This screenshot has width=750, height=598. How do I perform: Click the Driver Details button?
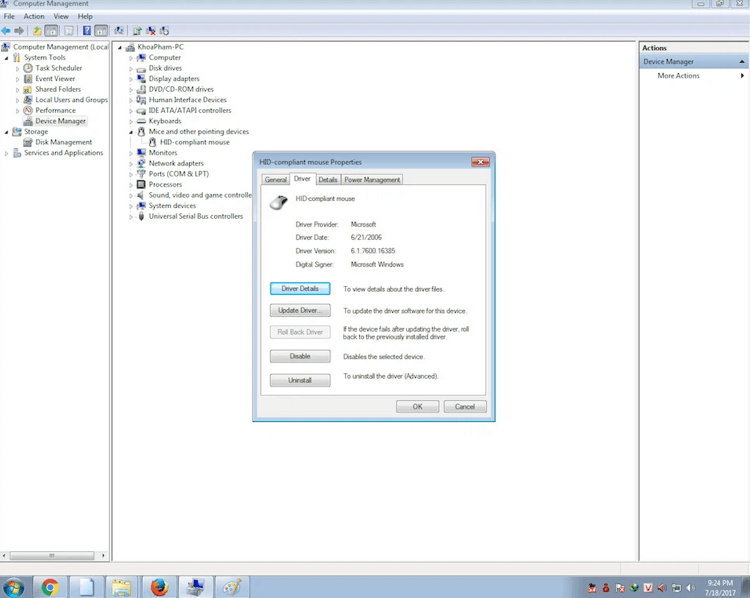(300, 288)
